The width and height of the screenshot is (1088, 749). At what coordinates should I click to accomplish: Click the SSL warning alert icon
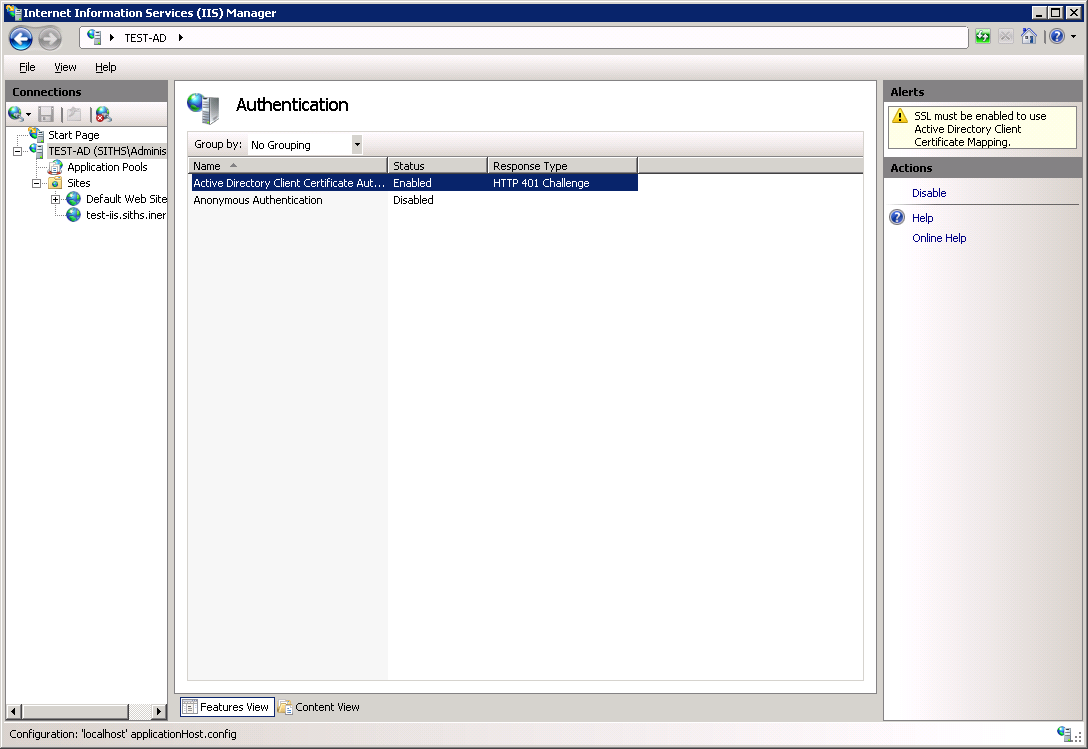(900, 116)
